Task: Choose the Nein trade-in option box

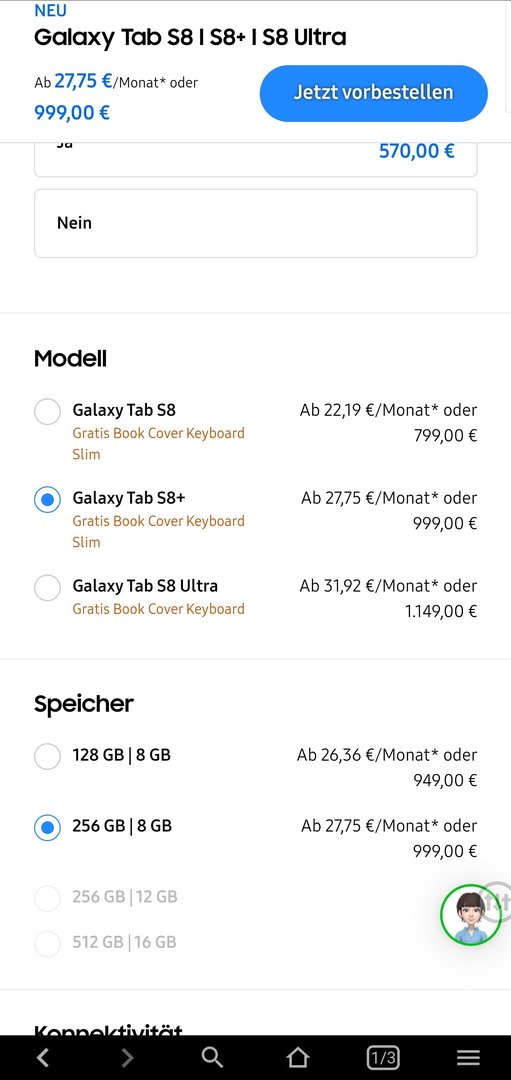Action: (x=256, y=223)
